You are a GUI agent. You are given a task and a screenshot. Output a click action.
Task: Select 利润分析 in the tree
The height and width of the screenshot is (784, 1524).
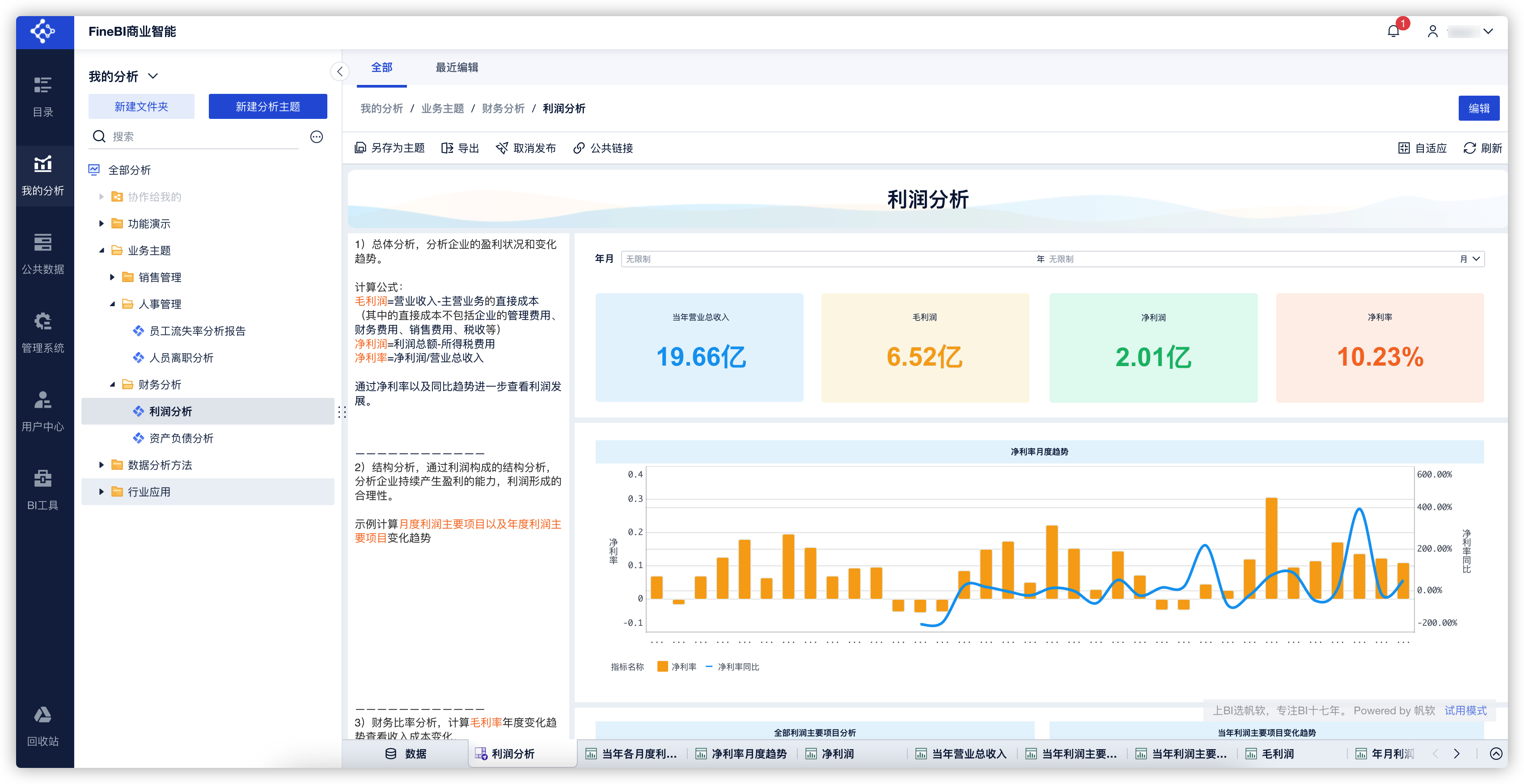[x=207, y=411]
